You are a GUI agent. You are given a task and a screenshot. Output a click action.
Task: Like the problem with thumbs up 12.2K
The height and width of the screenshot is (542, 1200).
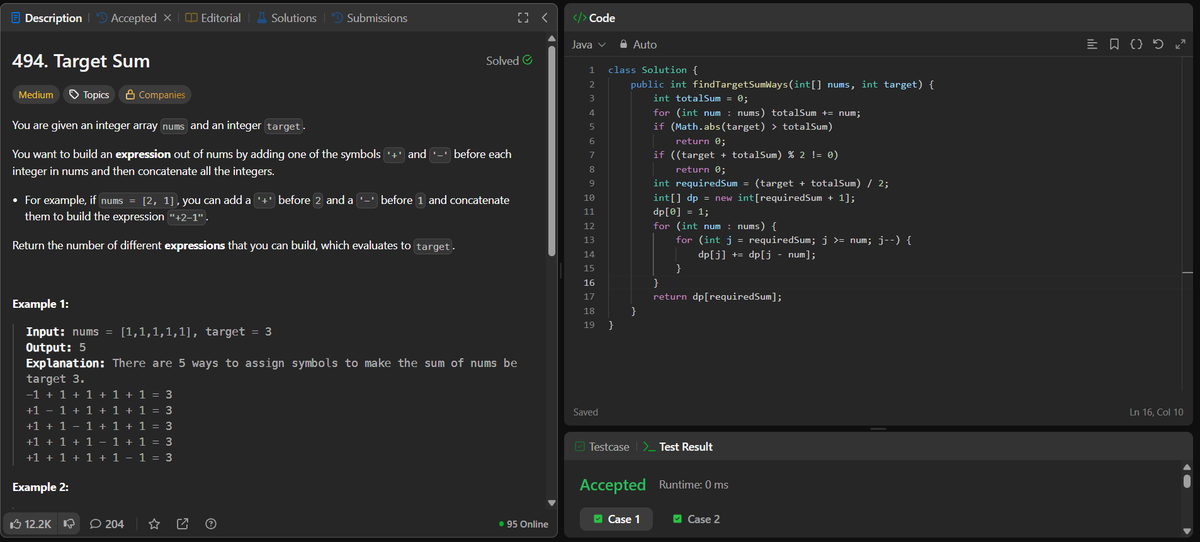coord(32,523)
